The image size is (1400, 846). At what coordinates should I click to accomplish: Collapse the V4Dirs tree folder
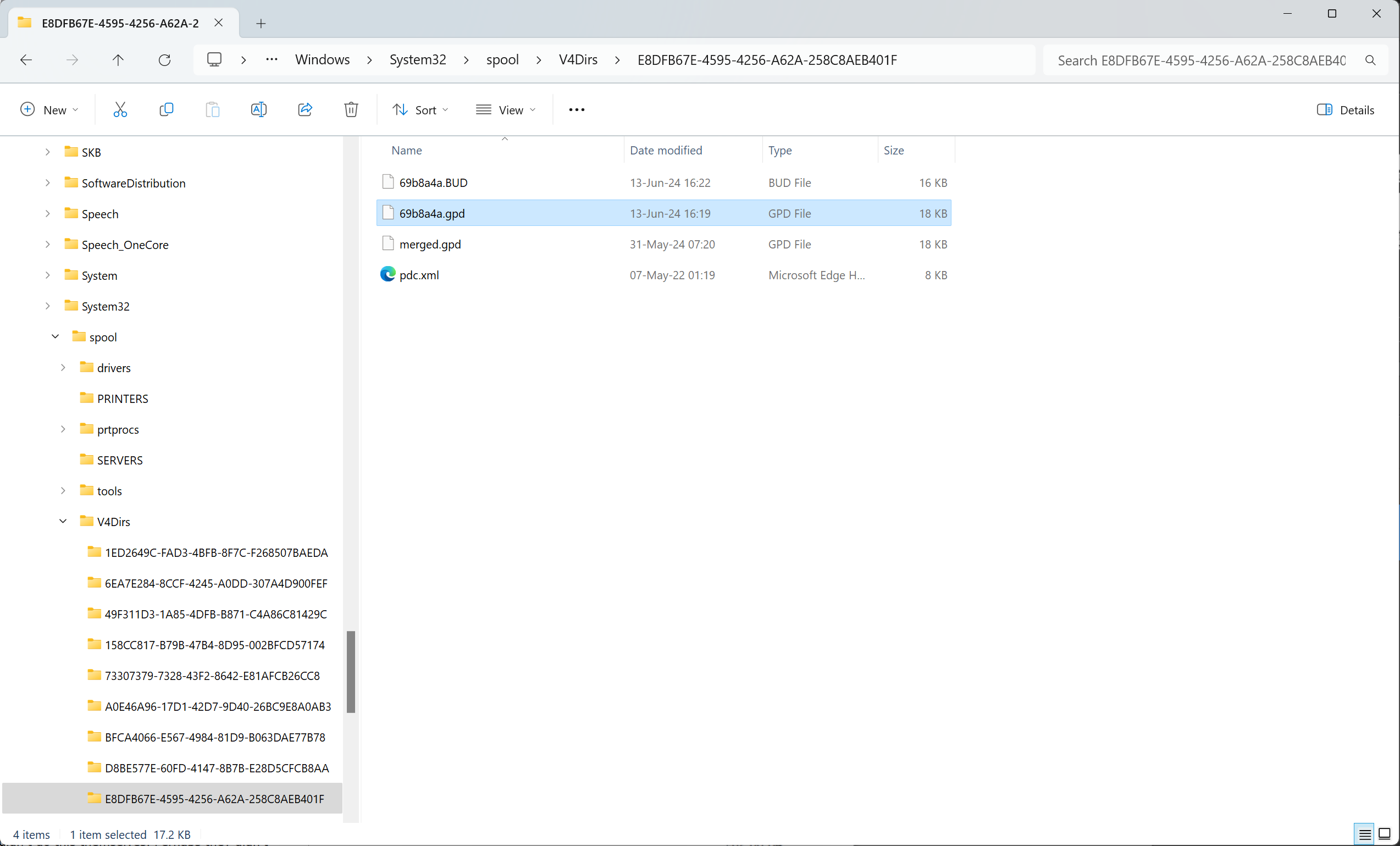click(x=63, y=521)
